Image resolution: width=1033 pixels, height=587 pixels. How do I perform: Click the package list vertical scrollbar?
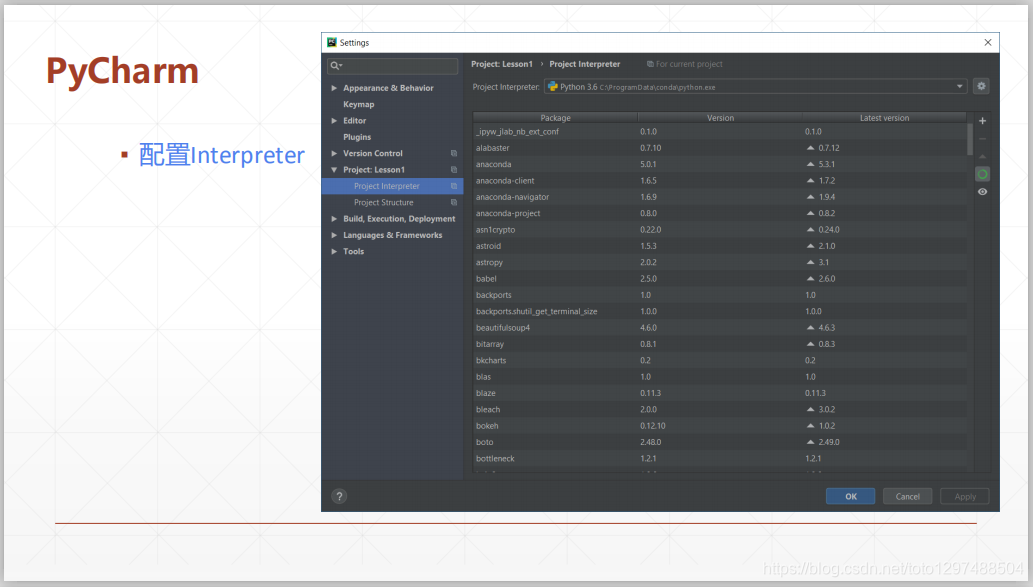click(x=970, y=140)
